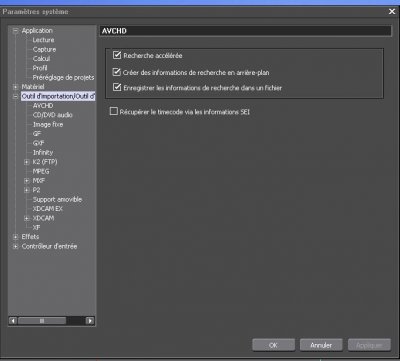The width and height of the screenshot is (400, 361).
Task: Expand the Effets tree node
Action: click(x=15, y=237)
